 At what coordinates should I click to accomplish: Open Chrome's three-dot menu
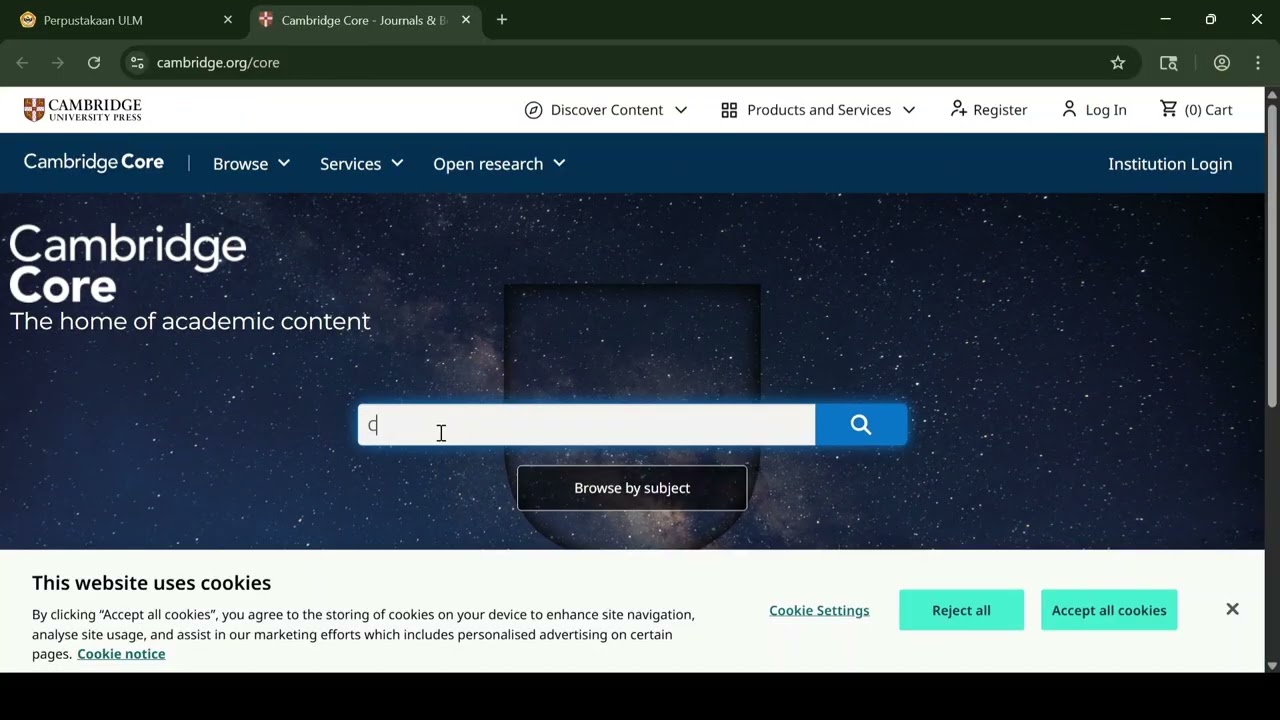coord(1258,63)
